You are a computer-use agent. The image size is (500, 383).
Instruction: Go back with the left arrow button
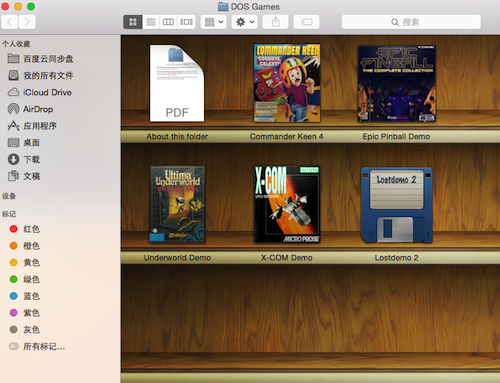click(10, 22)
